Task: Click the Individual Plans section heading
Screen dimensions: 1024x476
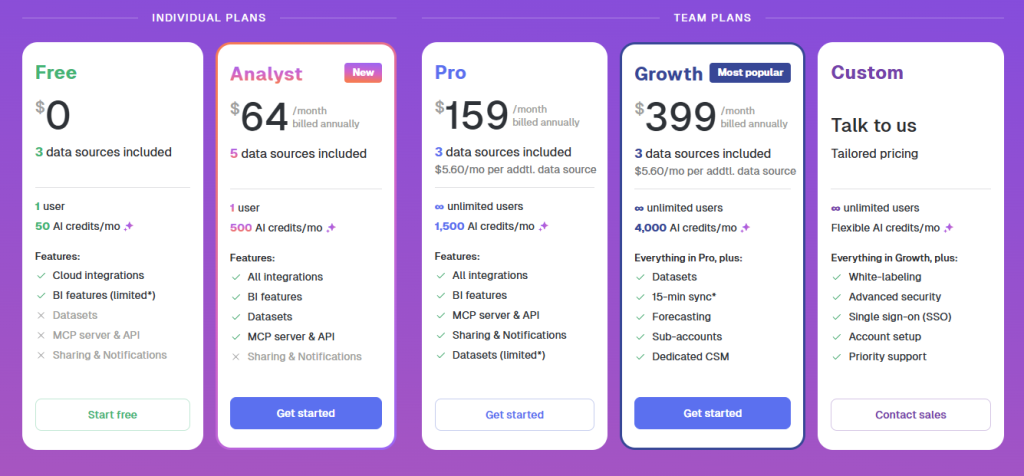Action: pyautogui.click(x=209, y=18)
